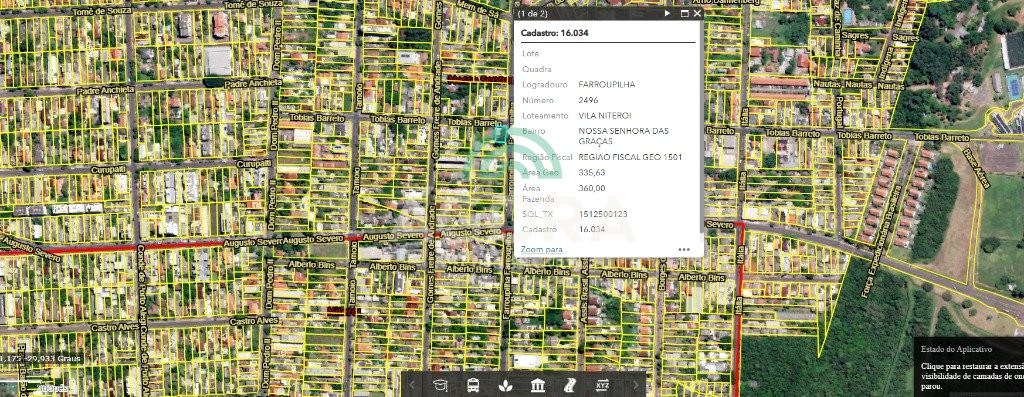1024x397 pixels.
Task: Go to next toolbar widgets with right arrow
Action: pyautogui.click(x=635, y=385)
